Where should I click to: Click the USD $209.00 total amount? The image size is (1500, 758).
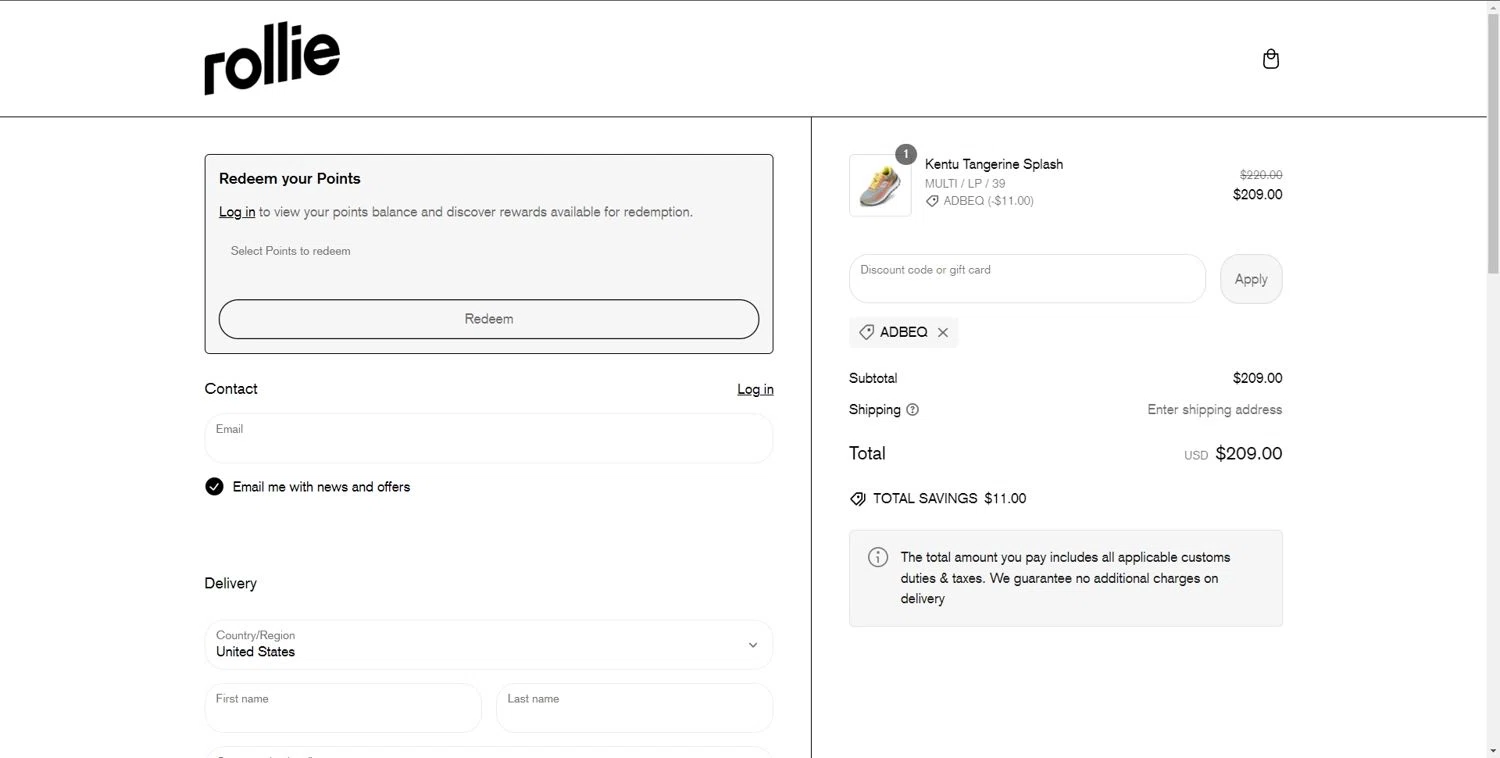(1233, 453)
